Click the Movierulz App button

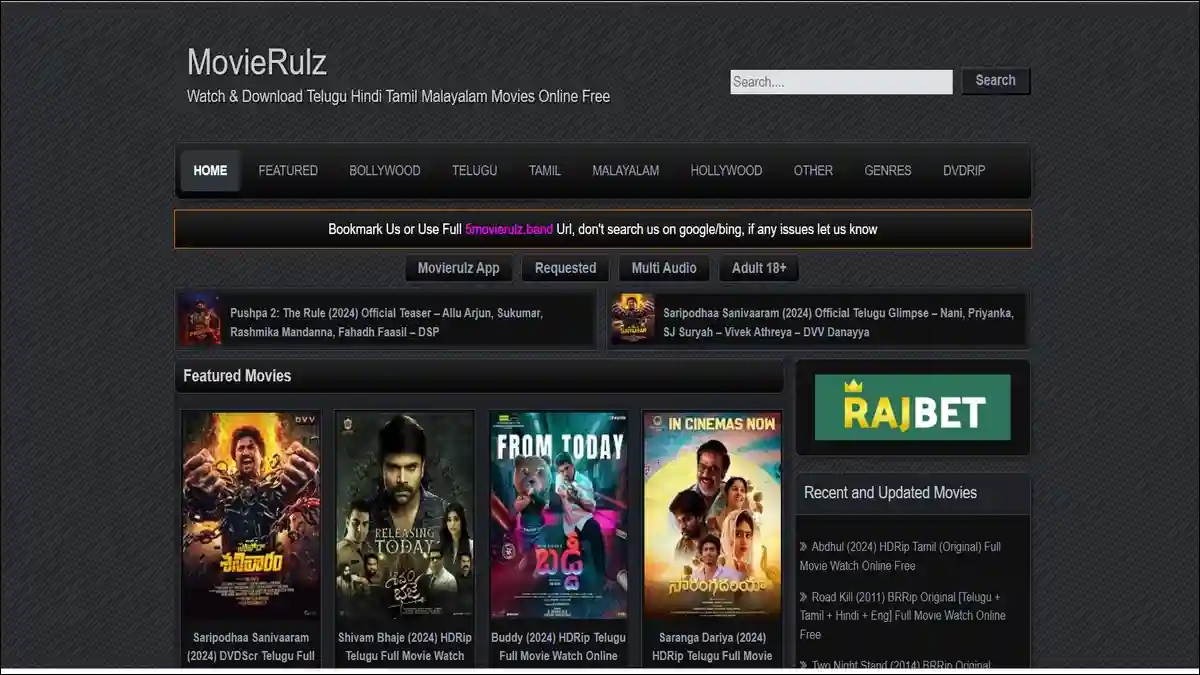459,267
